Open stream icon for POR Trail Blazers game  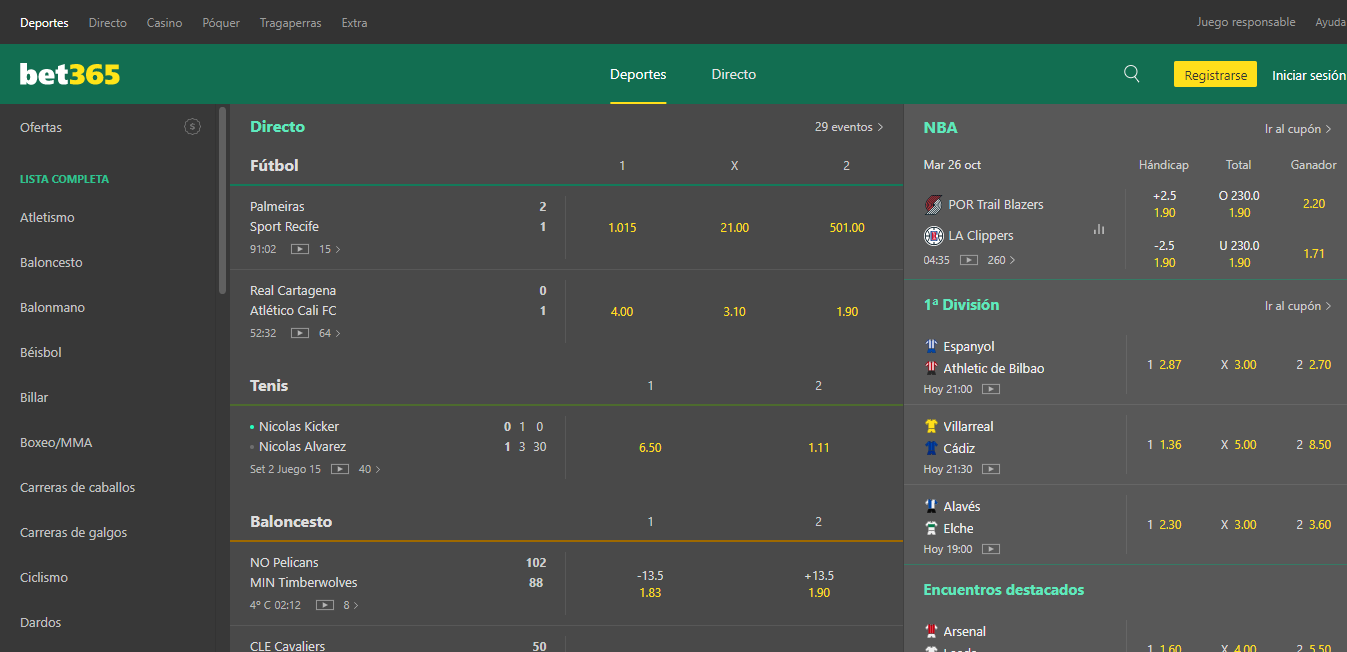(x=969, y=260)
